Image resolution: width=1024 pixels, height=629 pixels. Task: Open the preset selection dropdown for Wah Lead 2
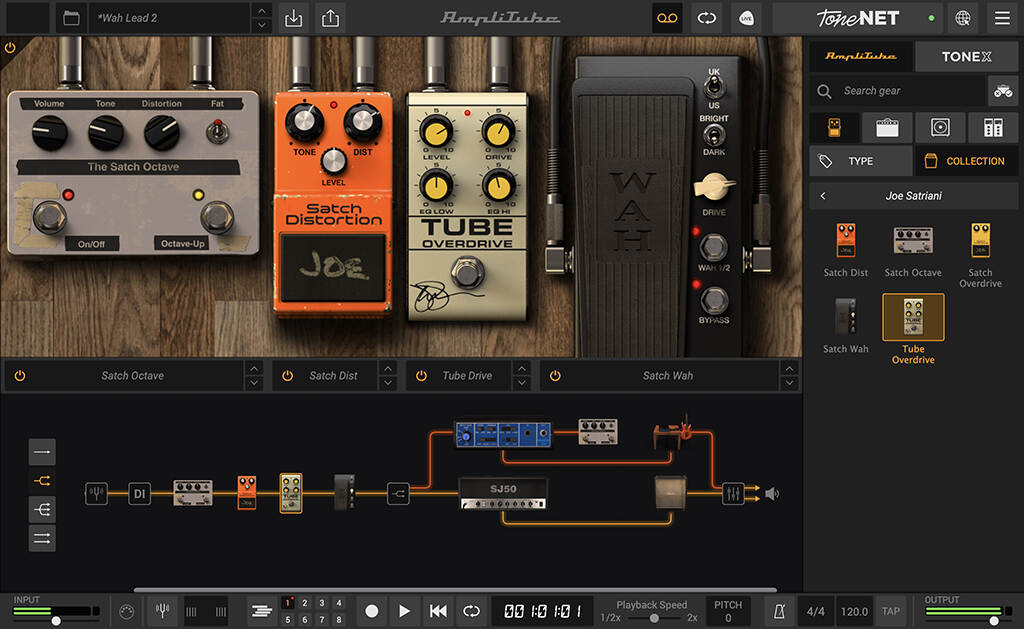click(x=261, y=17)
